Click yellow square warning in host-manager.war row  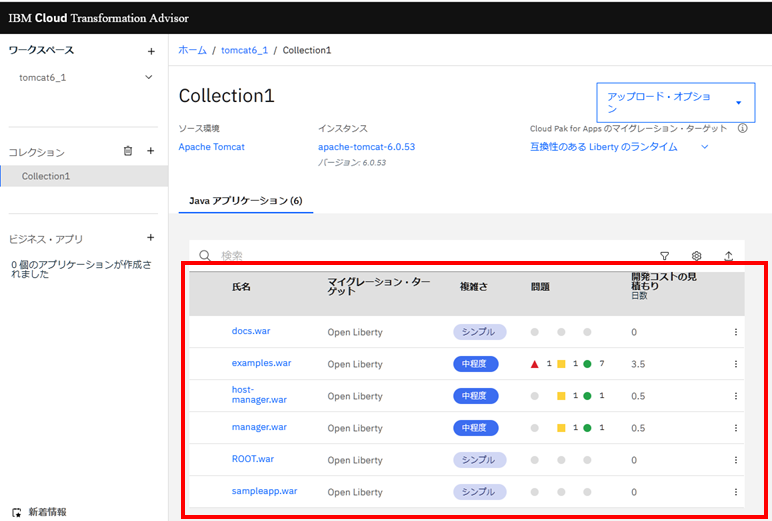561,396
